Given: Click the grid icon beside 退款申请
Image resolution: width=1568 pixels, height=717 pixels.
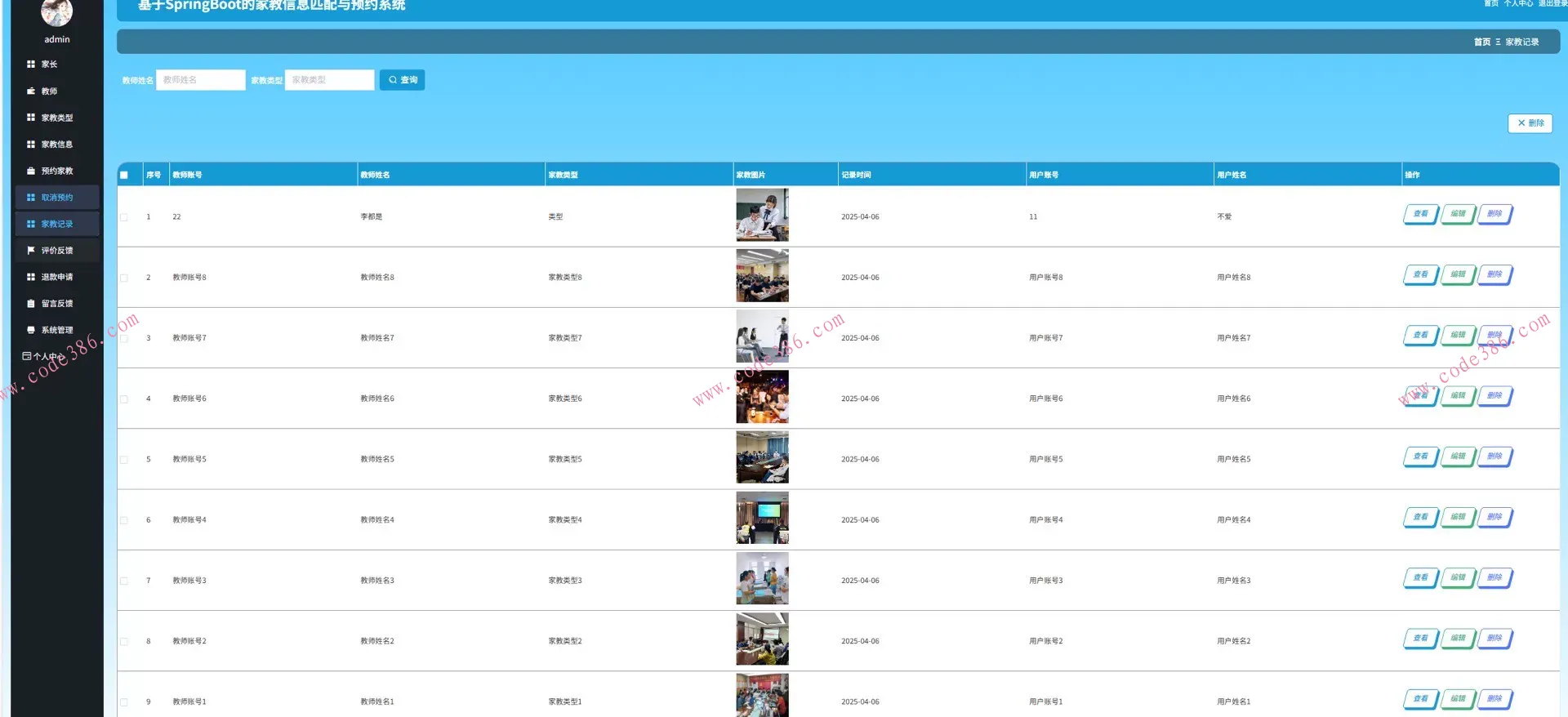Looking at the screenshot, I should 31,277.
